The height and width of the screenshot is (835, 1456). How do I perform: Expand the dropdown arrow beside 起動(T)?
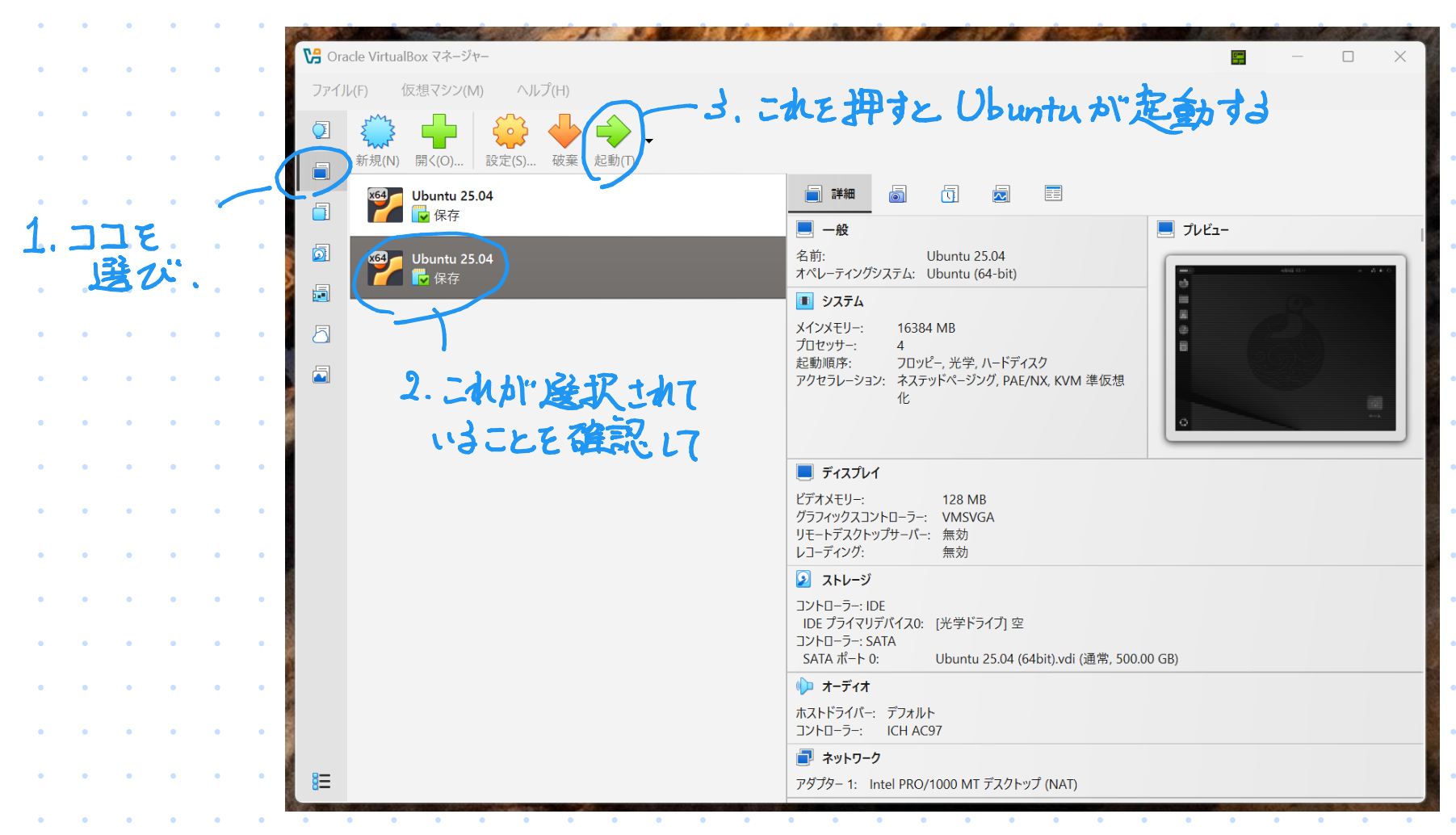pos(649,141)
